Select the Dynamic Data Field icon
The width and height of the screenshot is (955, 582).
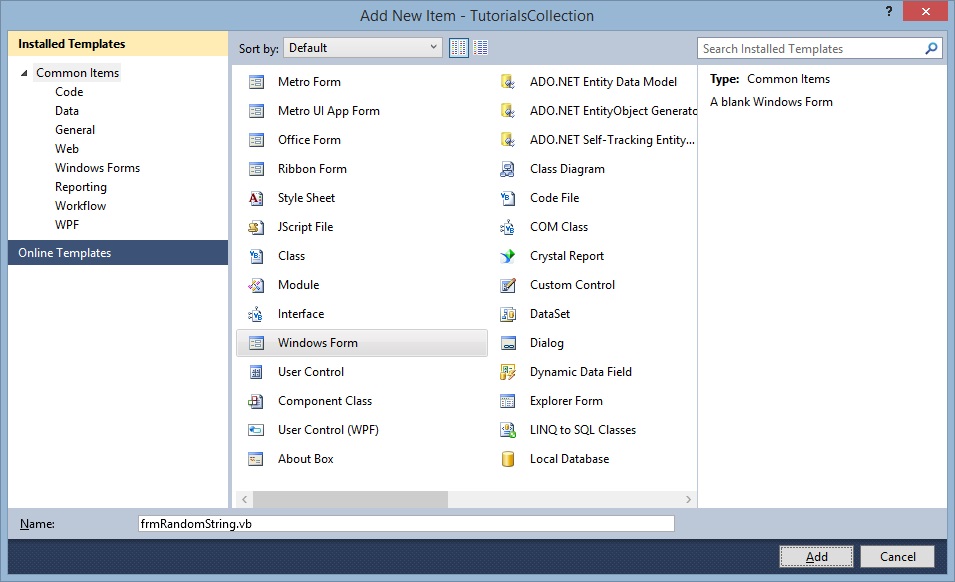coord(508,372)
